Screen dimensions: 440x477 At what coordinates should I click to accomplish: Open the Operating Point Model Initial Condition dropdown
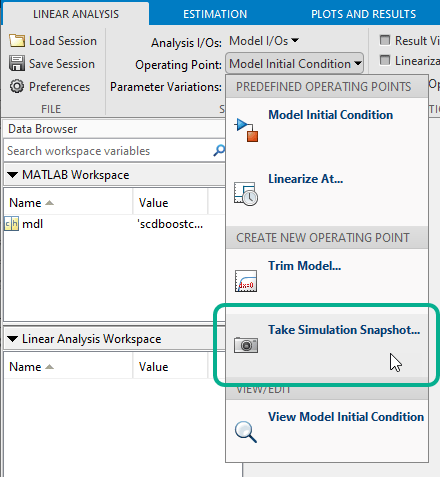coord(295,63)
